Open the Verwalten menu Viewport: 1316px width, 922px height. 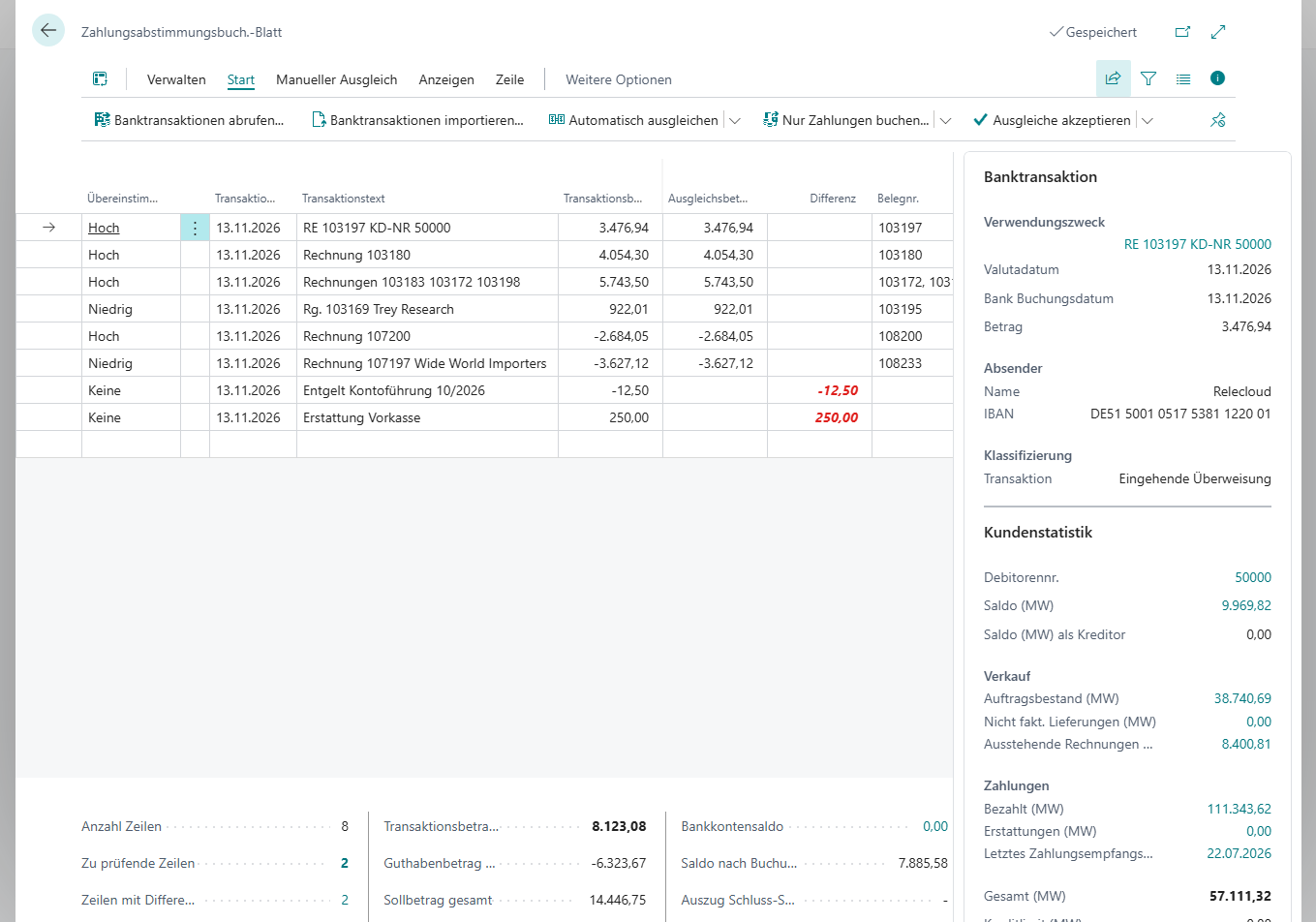point(176,80)
